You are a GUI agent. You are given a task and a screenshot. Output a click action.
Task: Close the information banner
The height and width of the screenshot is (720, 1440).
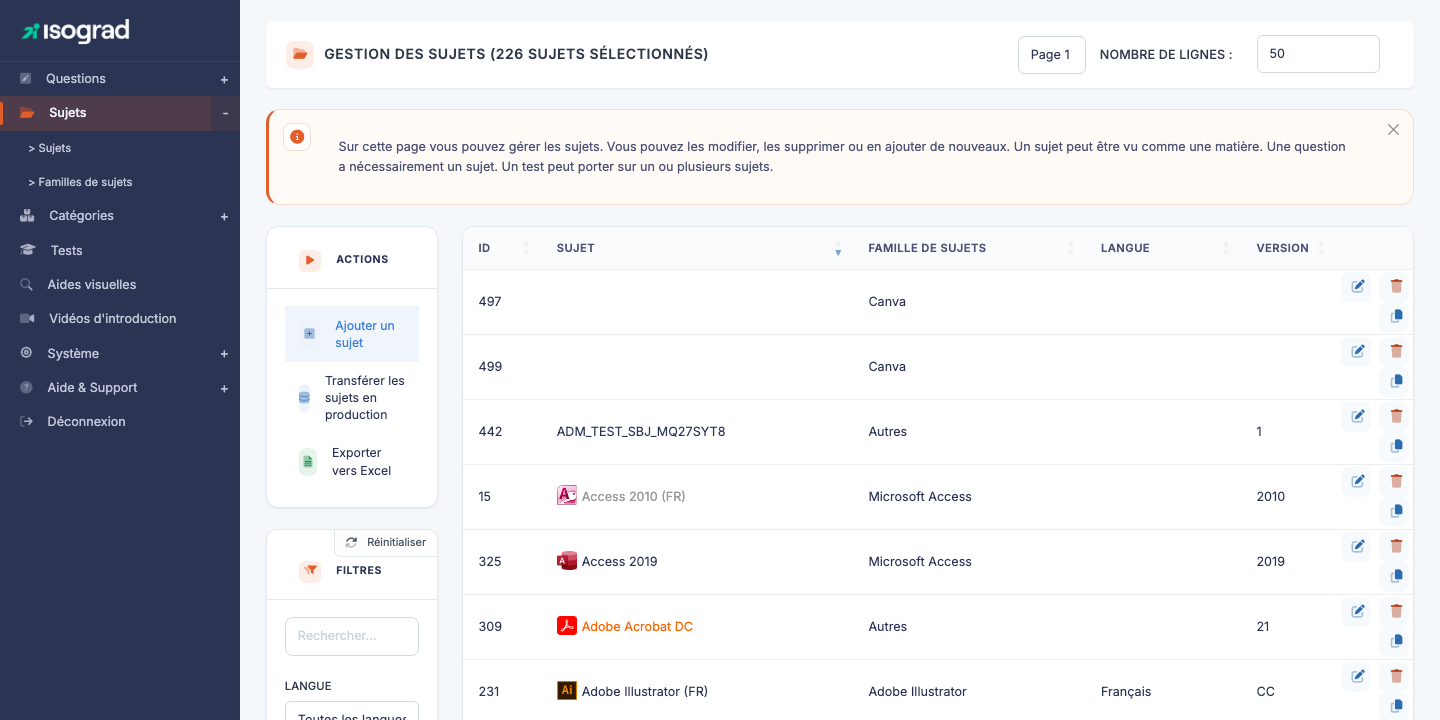click(x=1393, y=130)
